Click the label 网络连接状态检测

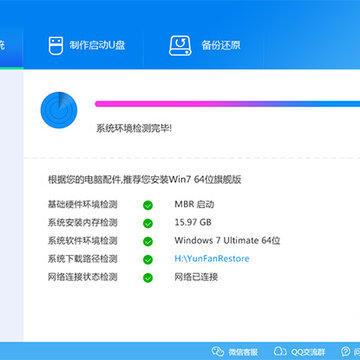click(82, 277)
